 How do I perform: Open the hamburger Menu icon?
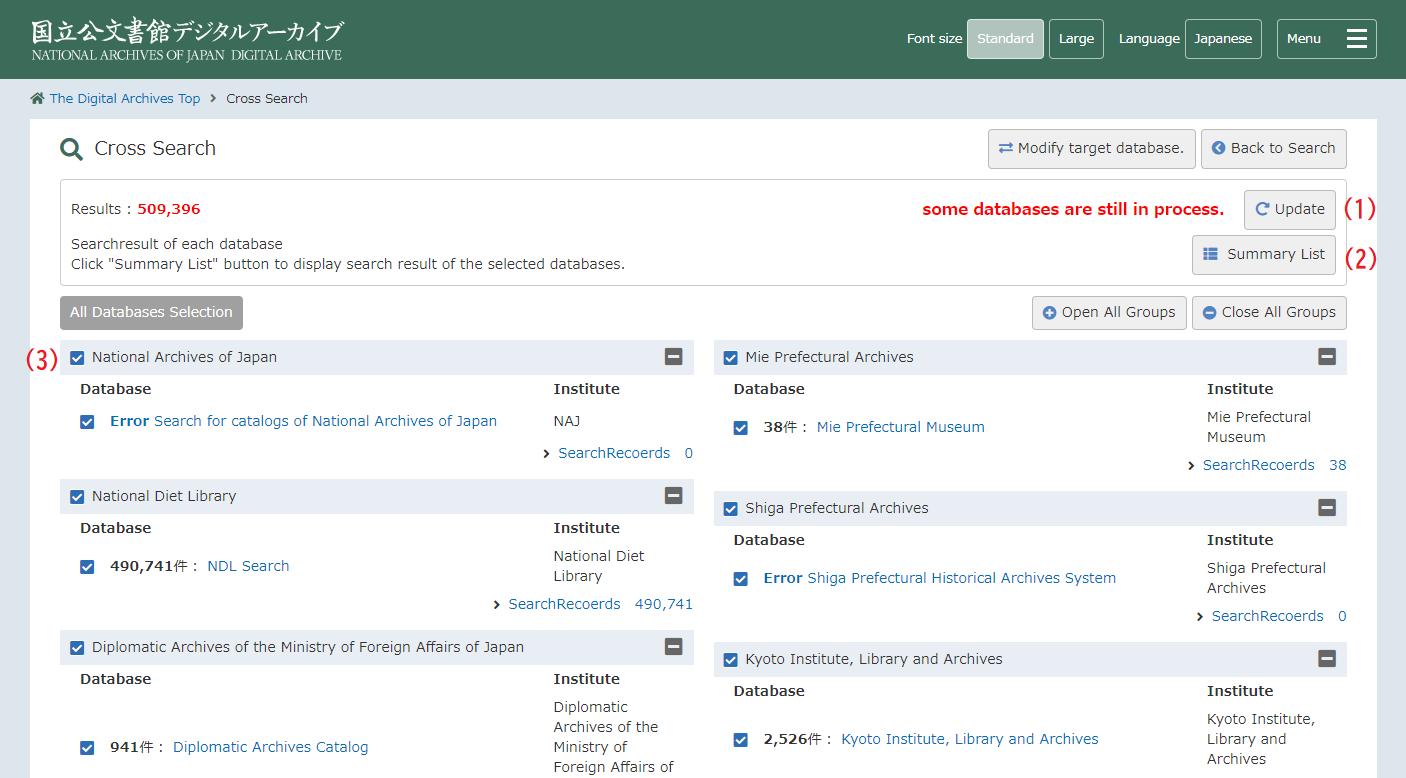pos(1356,39)
